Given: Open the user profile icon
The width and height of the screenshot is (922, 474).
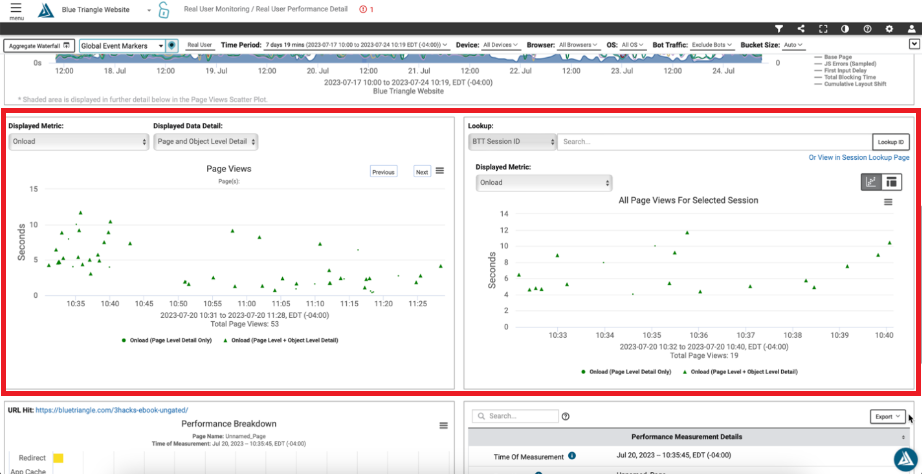Looking at the screenshot, I should pyautogui.click(x=910, y=28).
